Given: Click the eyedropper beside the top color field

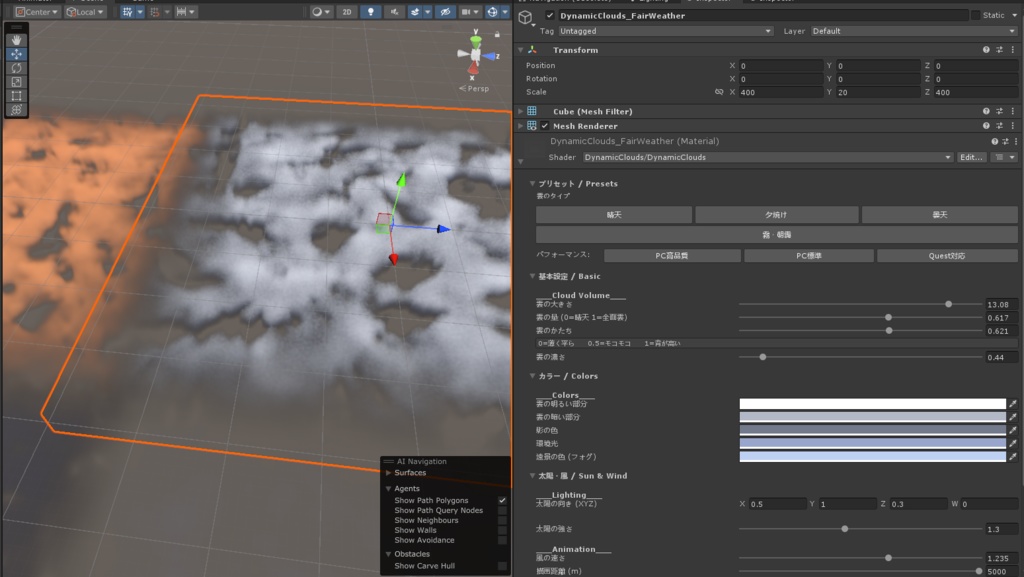Looking at the screenshot, I should pos(1013,404).
